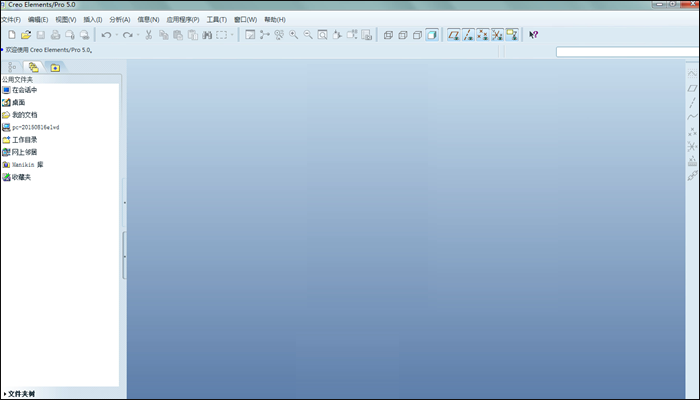Select Shading display style icon
The image size is (700, 400).
click(432, 35)
